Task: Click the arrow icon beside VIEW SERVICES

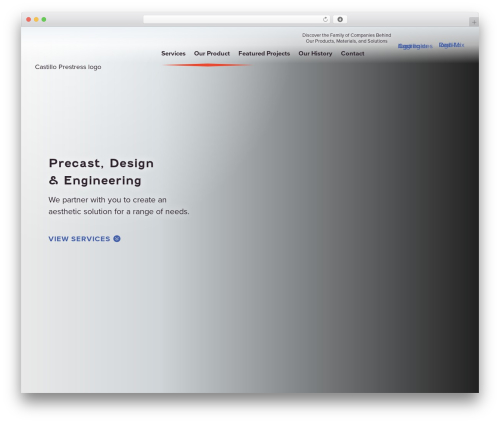Action: coord(117,239)
